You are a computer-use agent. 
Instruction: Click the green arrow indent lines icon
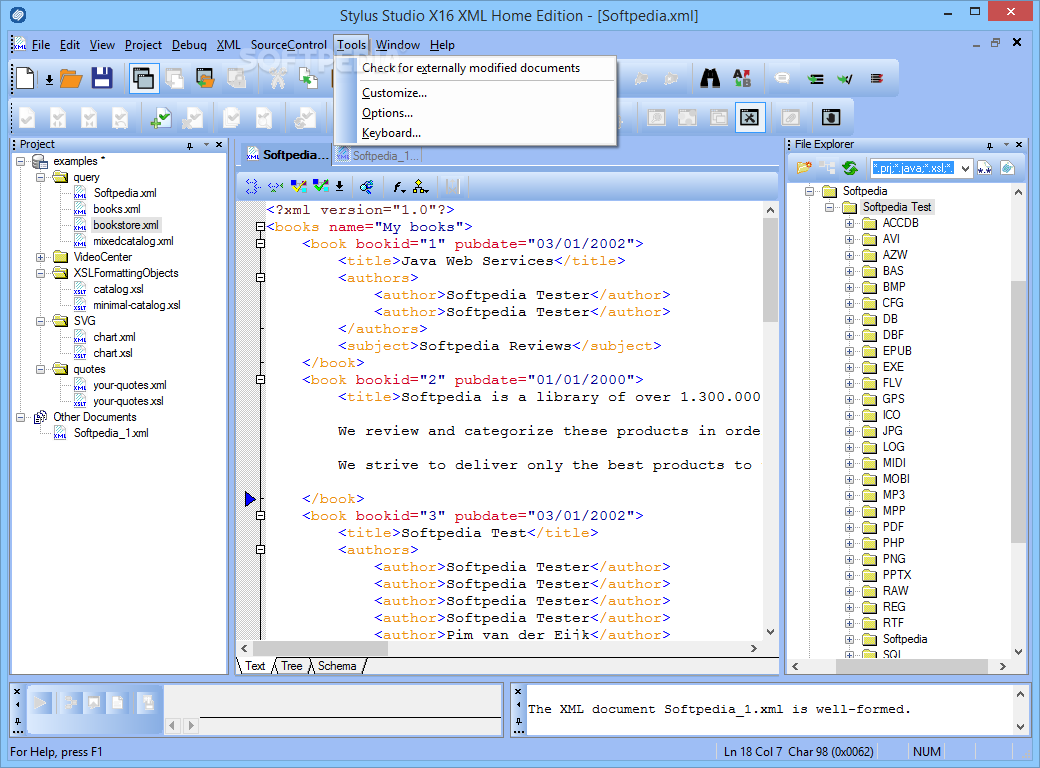815,79
